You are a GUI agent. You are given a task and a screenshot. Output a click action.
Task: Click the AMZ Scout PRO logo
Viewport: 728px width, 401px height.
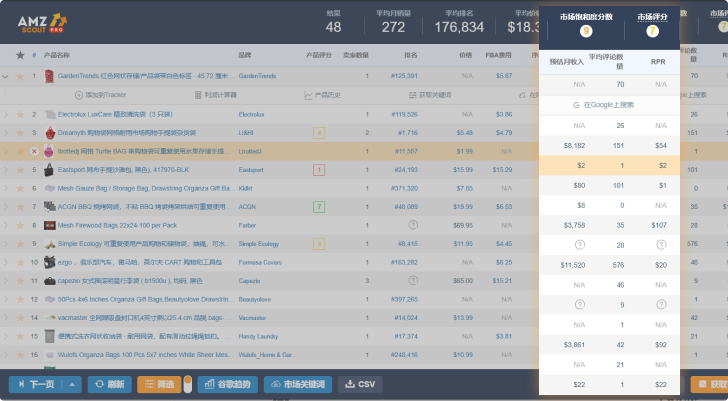pos(42,23)
